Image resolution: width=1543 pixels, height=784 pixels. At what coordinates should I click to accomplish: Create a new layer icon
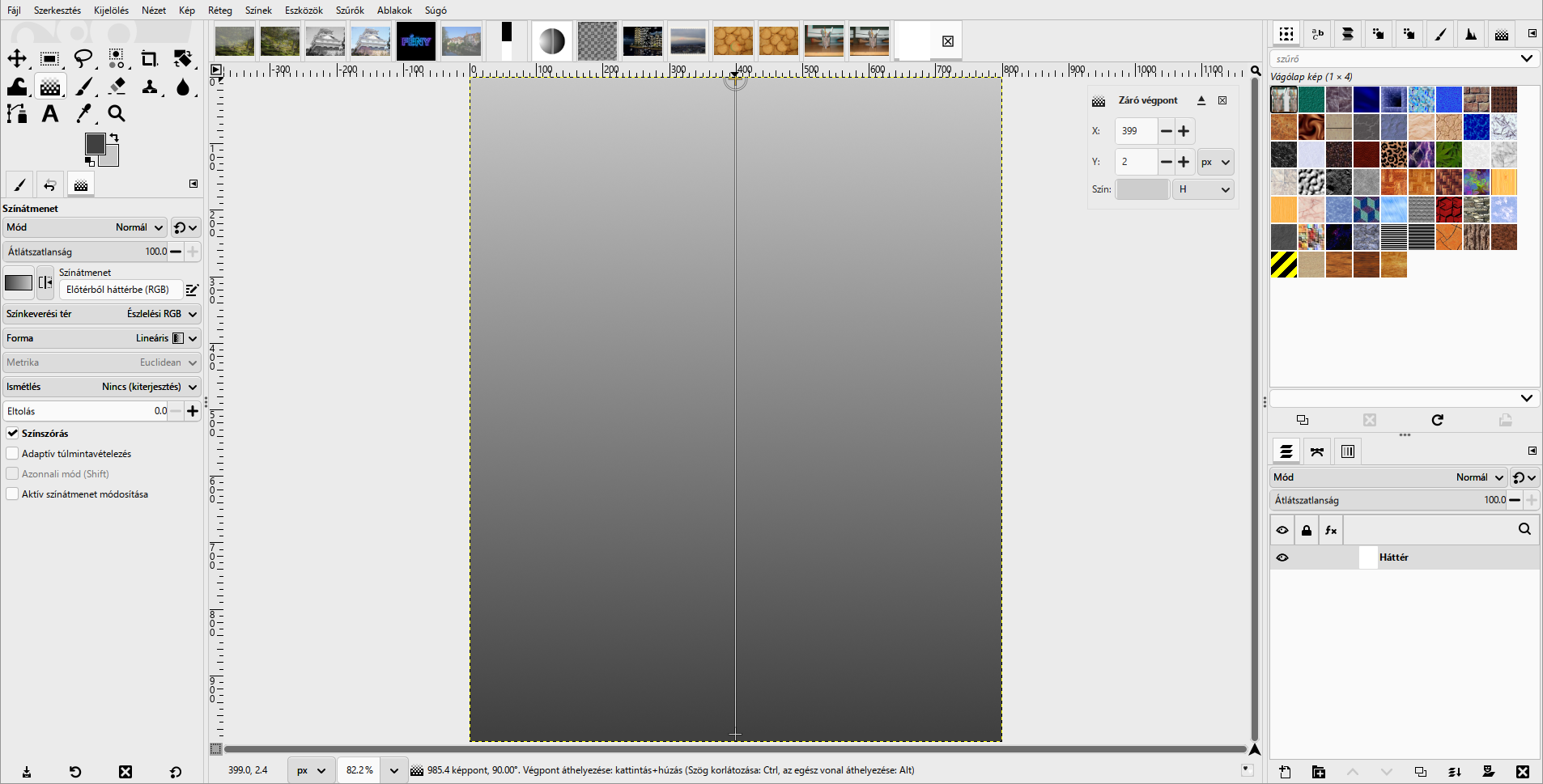pos(1285,772)
